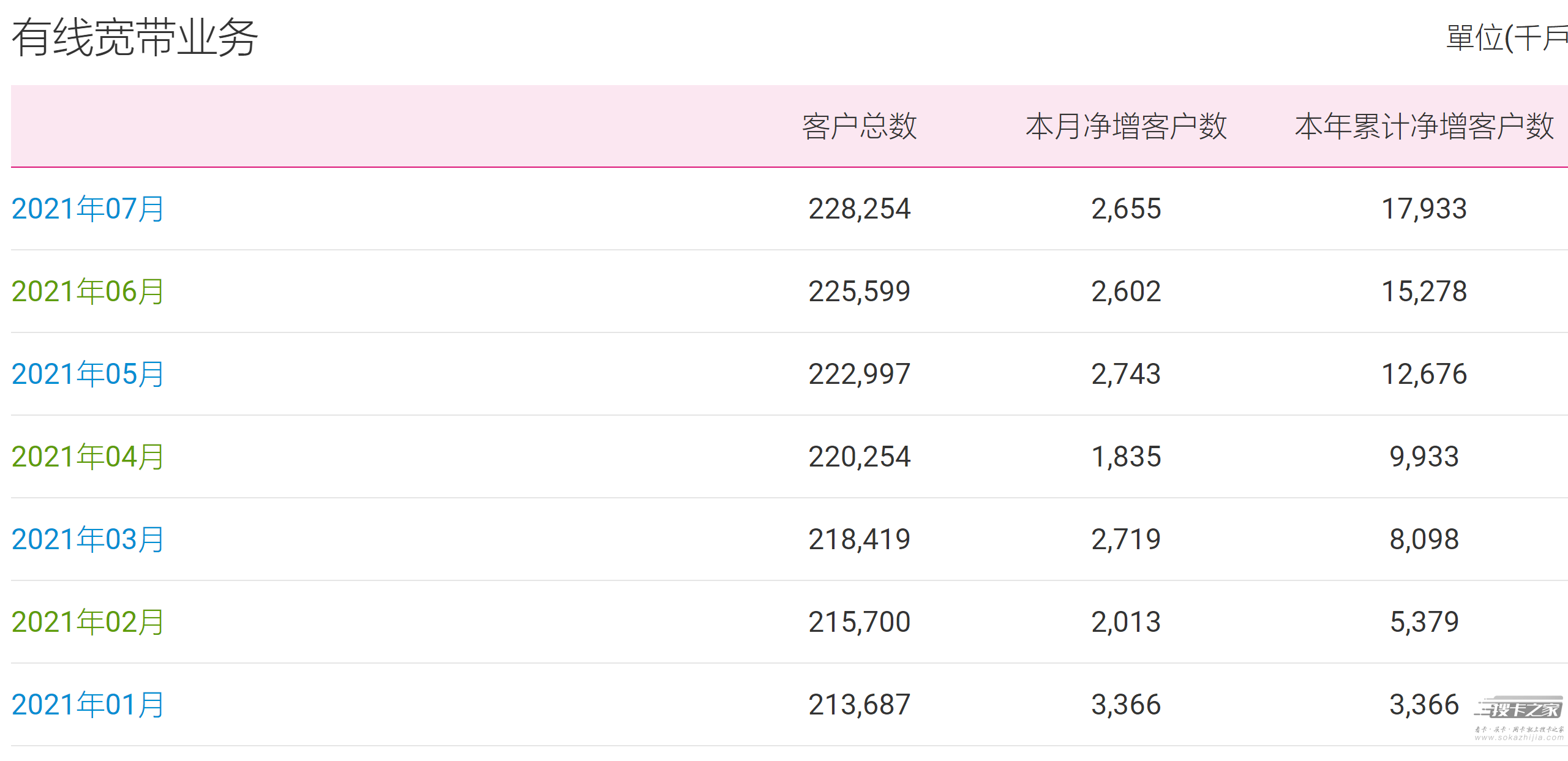Viewport: 1568px width, 761px height.
Task: Click the 客户总数 column header
Action: tap(859, 127)
